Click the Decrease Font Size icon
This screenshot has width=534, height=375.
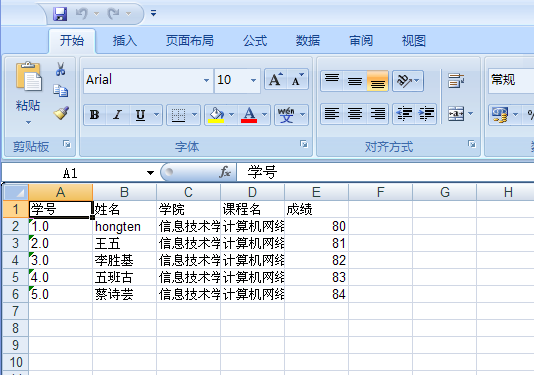(x=298, y=80)
